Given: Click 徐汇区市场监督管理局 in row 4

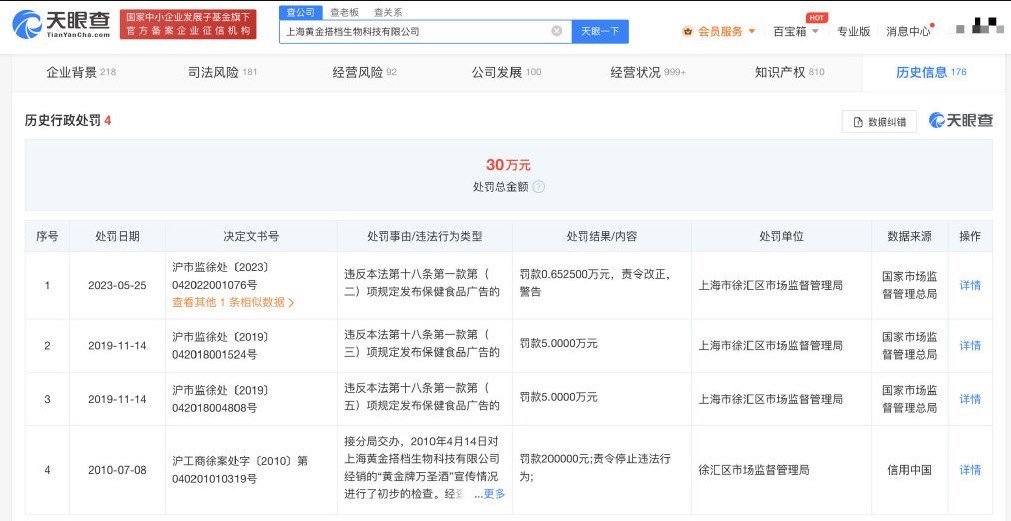Looking at the screenshot, I should [x=754, y=470].
